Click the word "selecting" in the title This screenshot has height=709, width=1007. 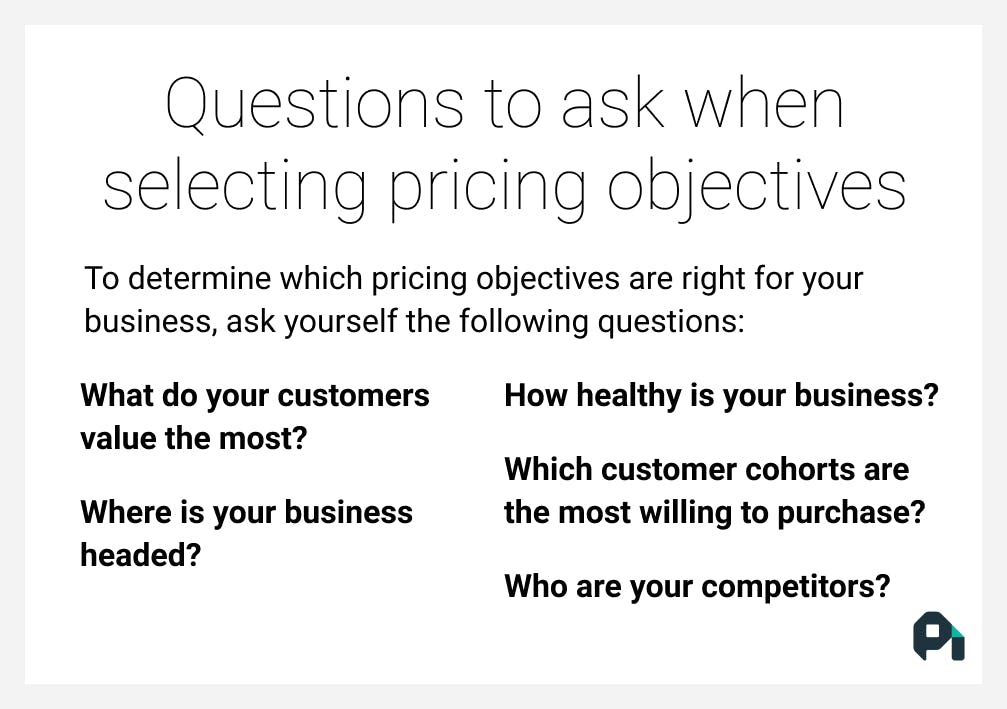236,184
